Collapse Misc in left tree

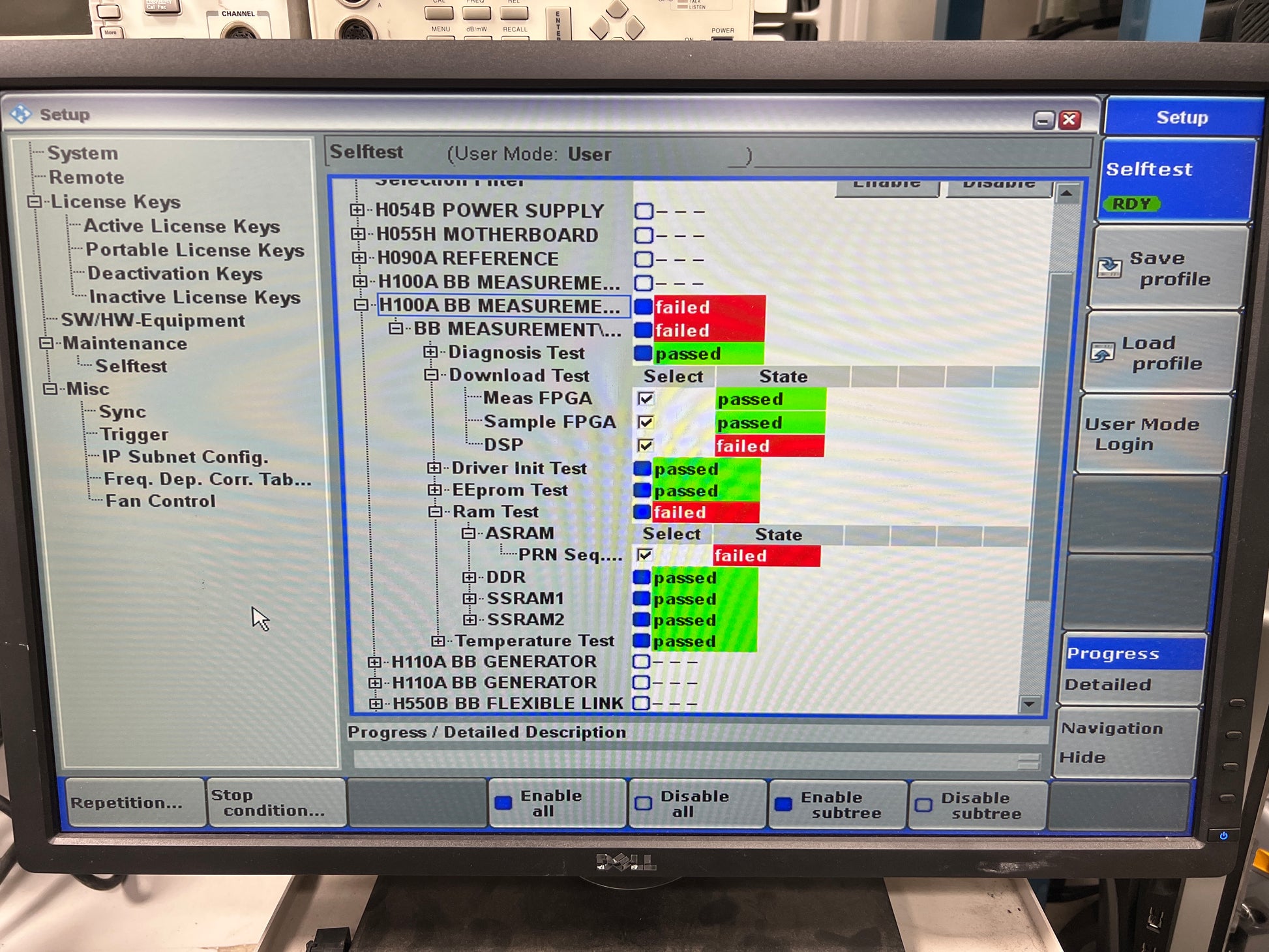click(50, 389)
